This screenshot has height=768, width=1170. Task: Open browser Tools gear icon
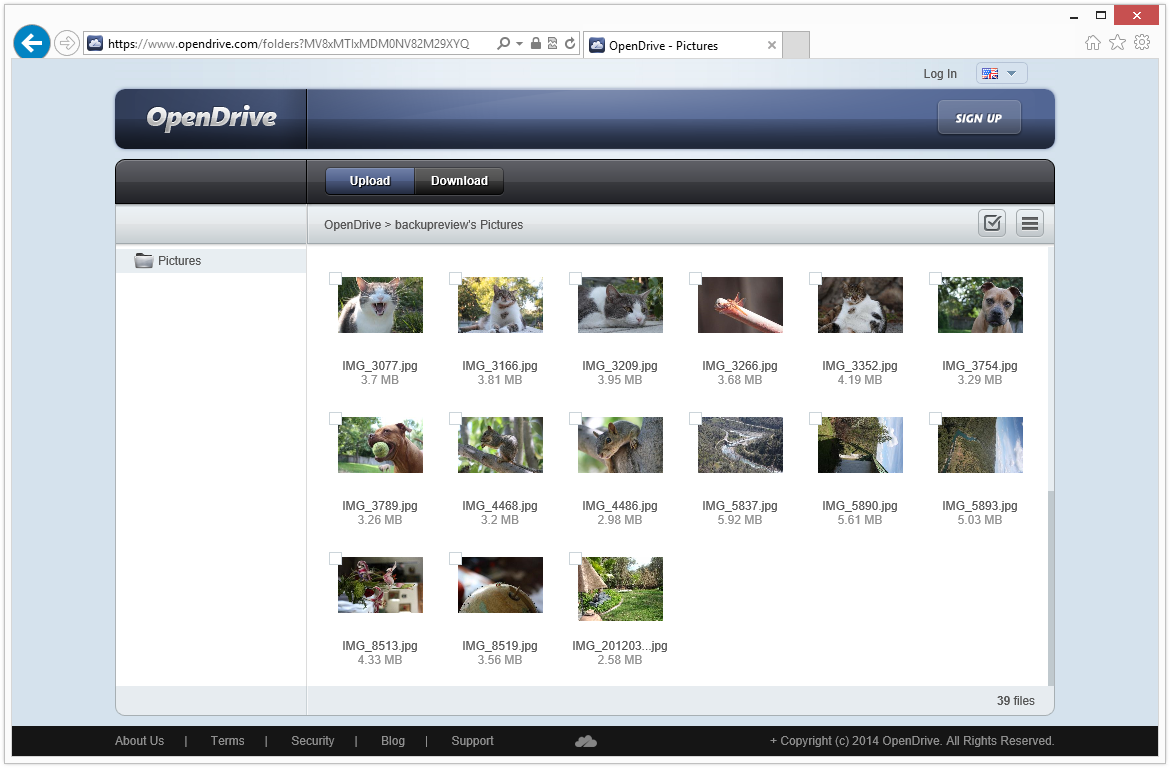click(x=1142, y=43)
